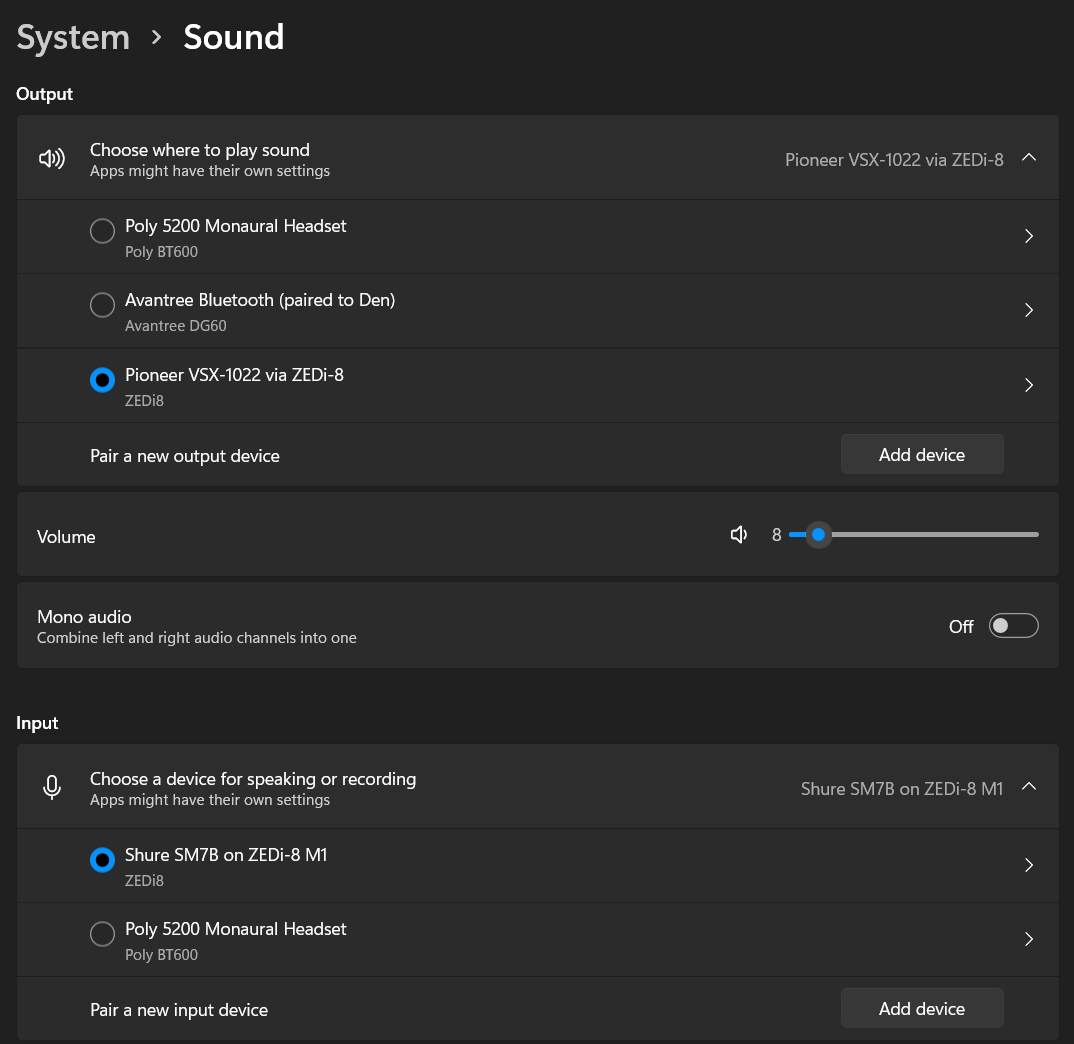The width and height of the screenshot is (1074, 1044).
Task: Select Avantree Bluetooth output radio button
Action: [x=102, y=305]
